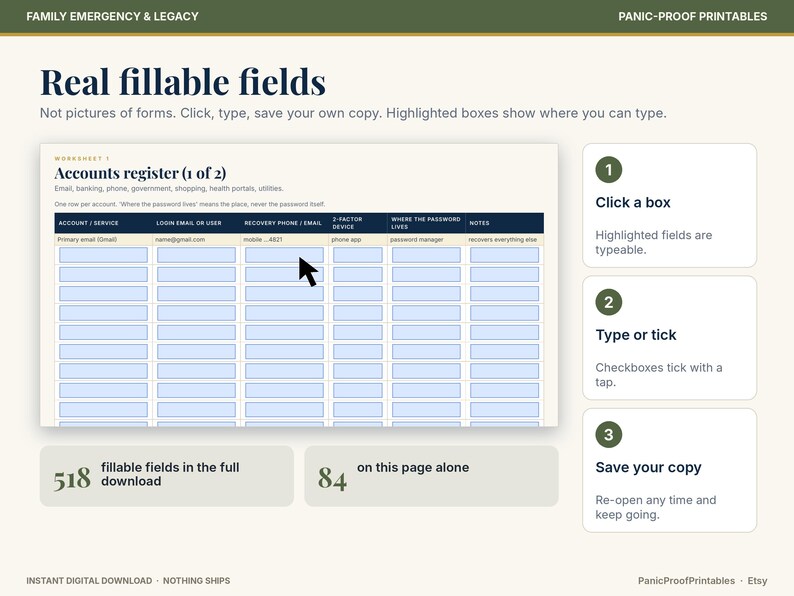
Task: Click the "WHERE THE PASSWORD LIVES" column header
Action: [x=425, y=223]
